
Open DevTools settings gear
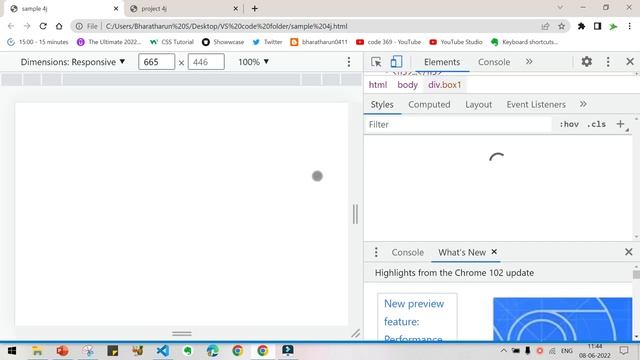coord(587,62)
